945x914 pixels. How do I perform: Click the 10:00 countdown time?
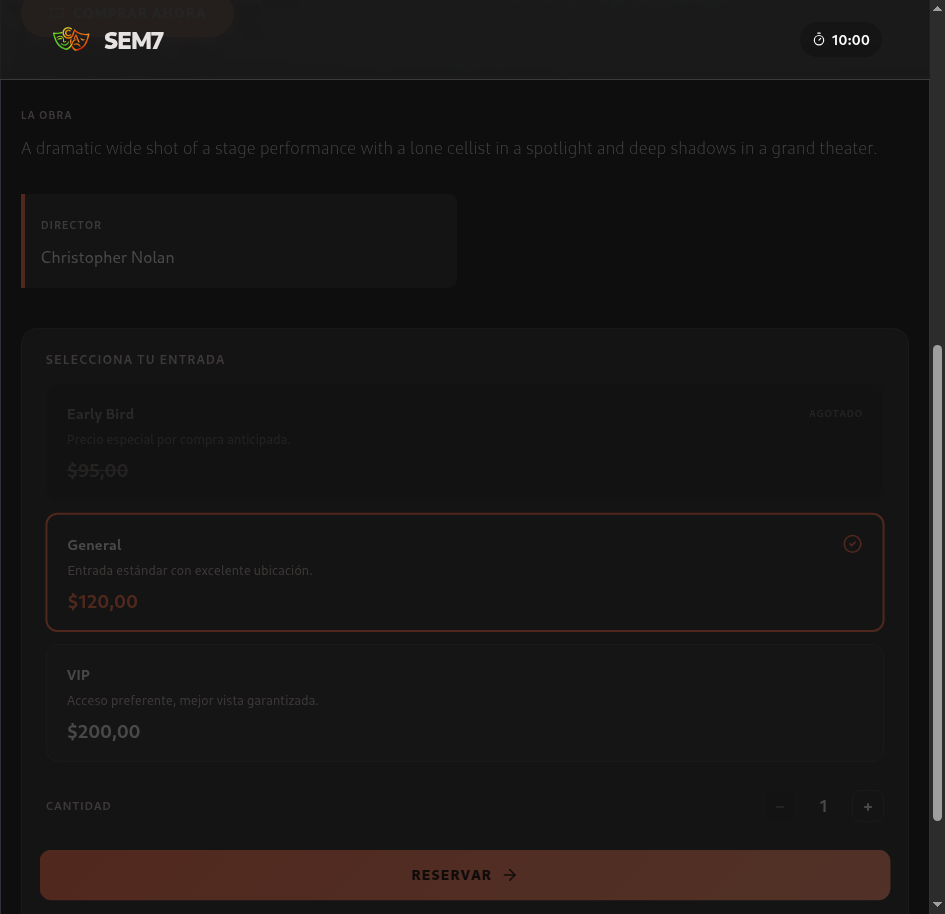click(x=850, y=41)
